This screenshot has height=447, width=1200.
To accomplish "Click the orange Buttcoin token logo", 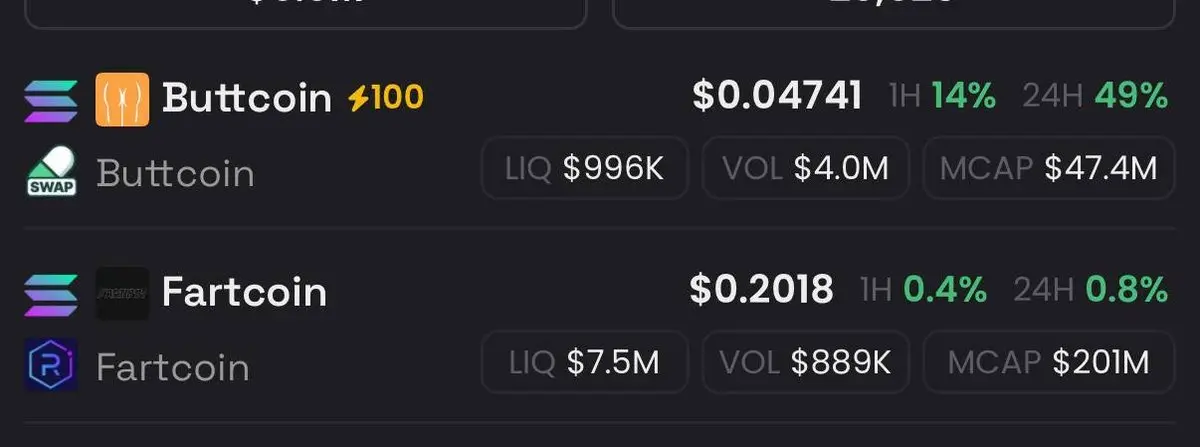I will 122,99.
